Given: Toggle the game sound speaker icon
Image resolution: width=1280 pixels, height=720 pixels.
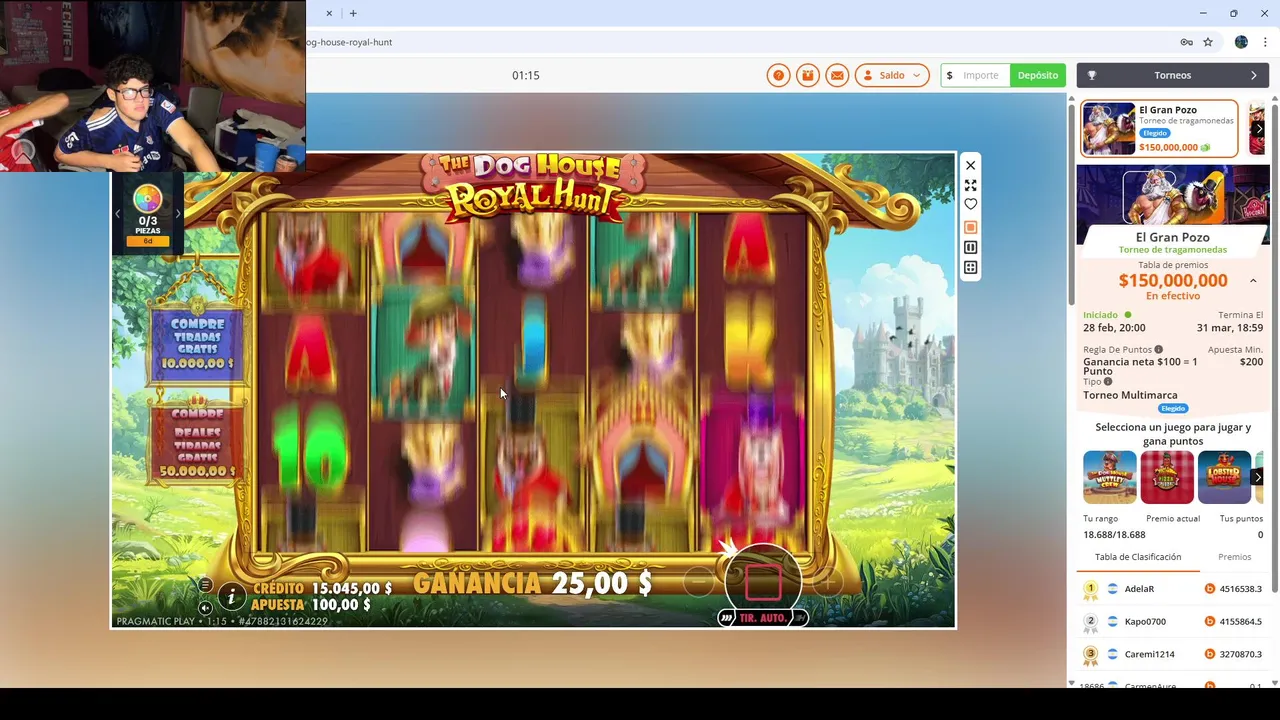Looking at the screenshot, I should click(205, 607).
